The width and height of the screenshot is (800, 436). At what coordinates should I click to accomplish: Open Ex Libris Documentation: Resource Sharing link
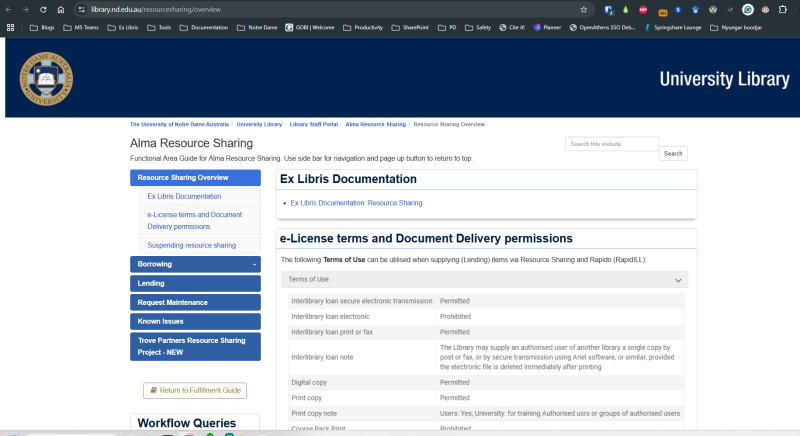(356, 203)
